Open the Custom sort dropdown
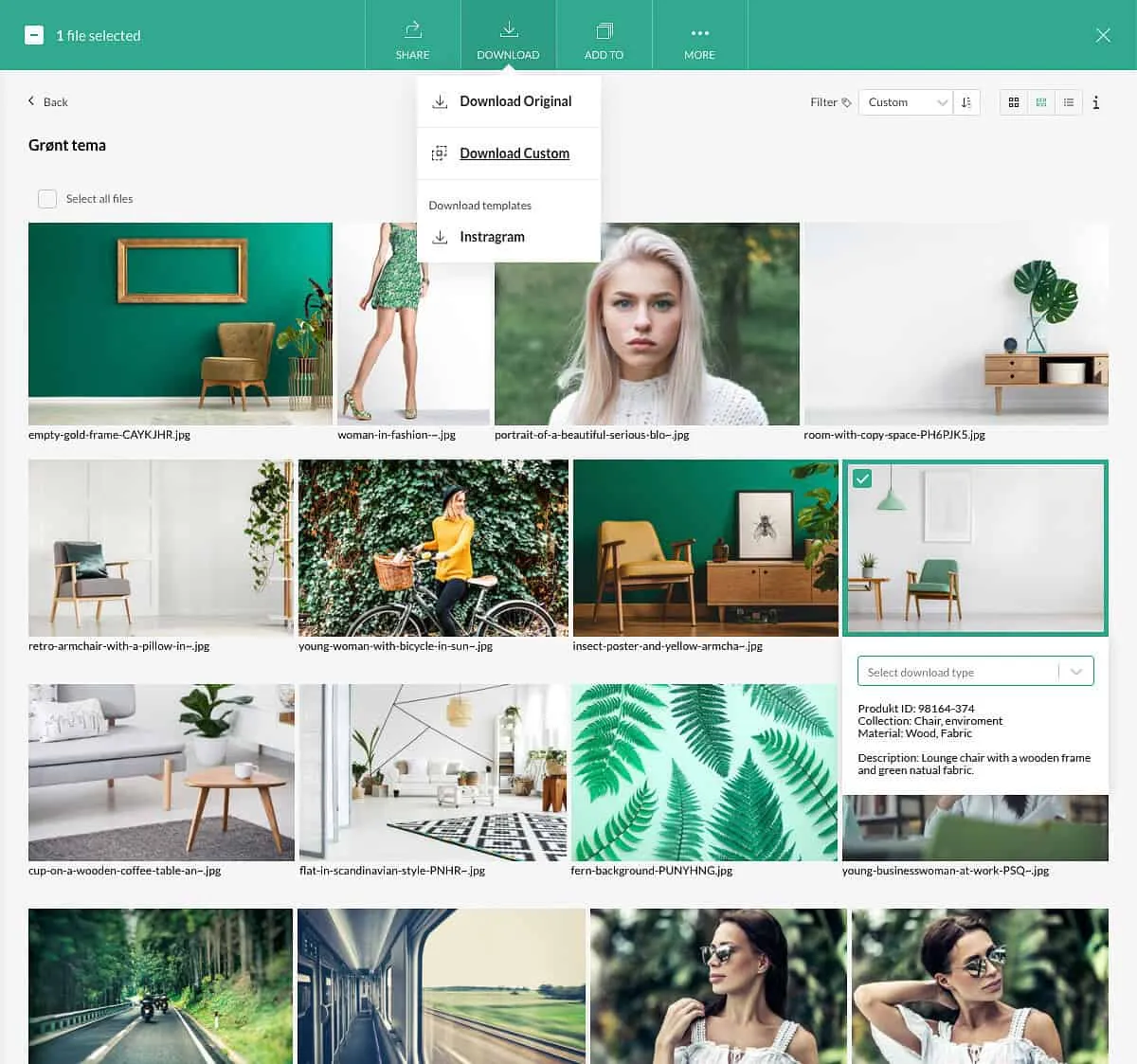The width and height of the screenshot is (1137, 1064). click(905, 102)
